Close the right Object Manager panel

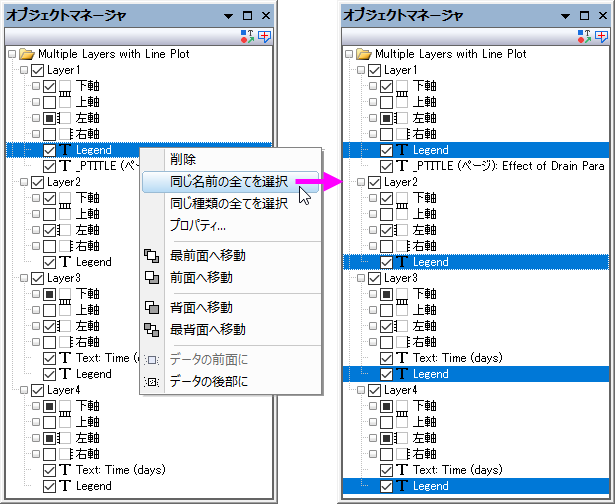603,16
